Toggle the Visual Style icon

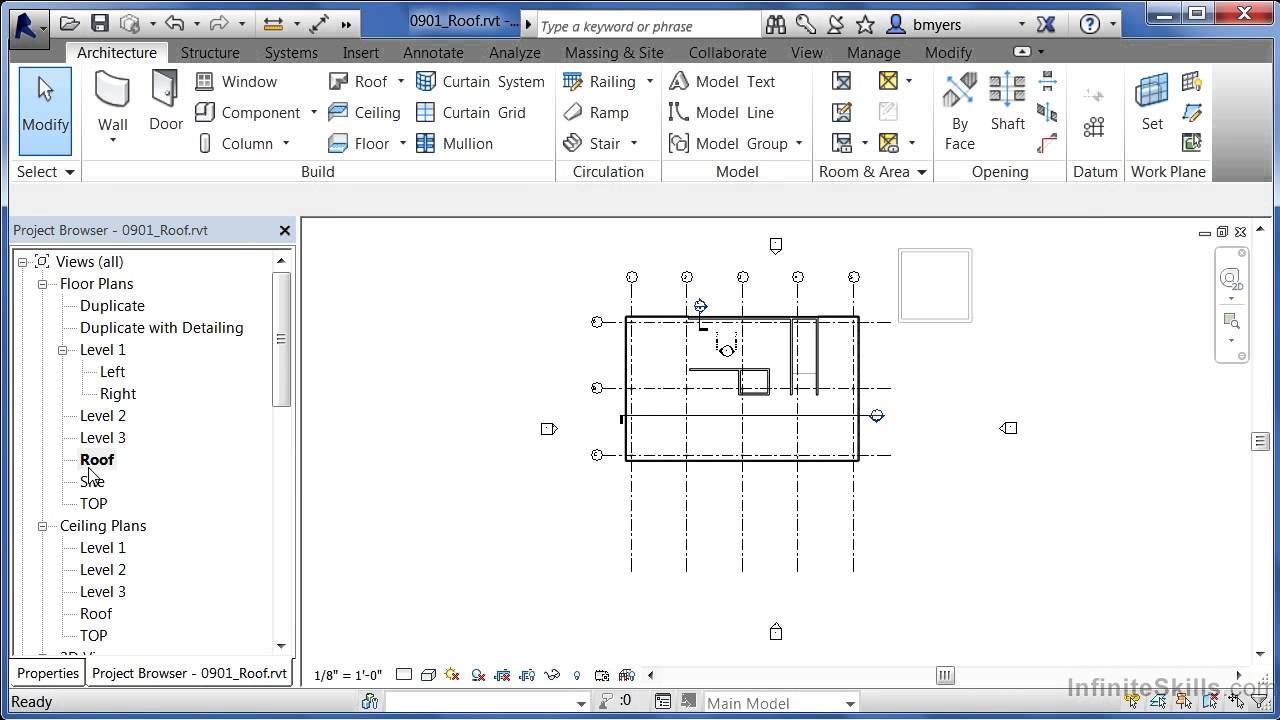pos(428,675)
